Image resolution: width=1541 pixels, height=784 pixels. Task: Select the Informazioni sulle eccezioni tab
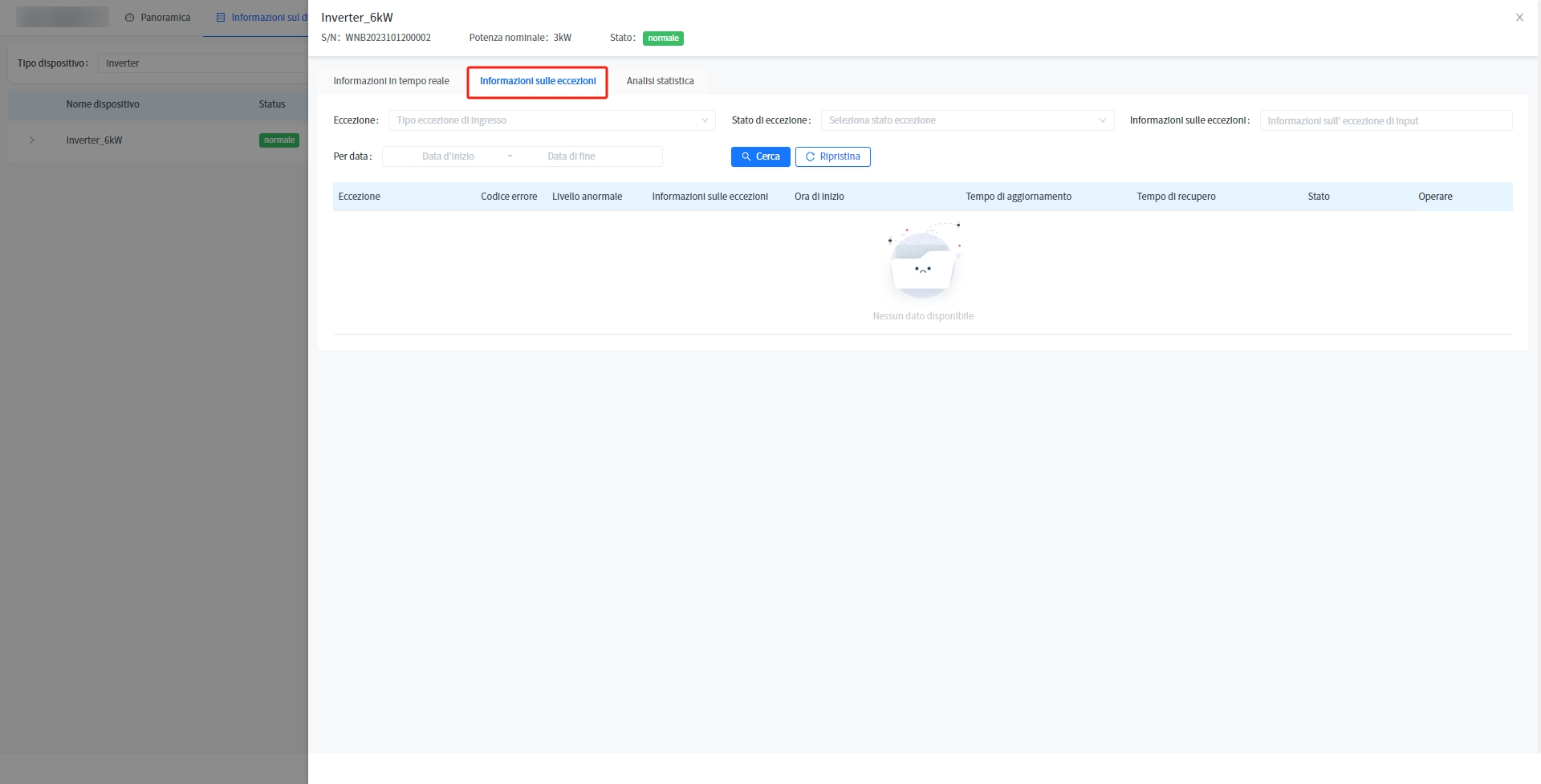(x=538, y=81)
